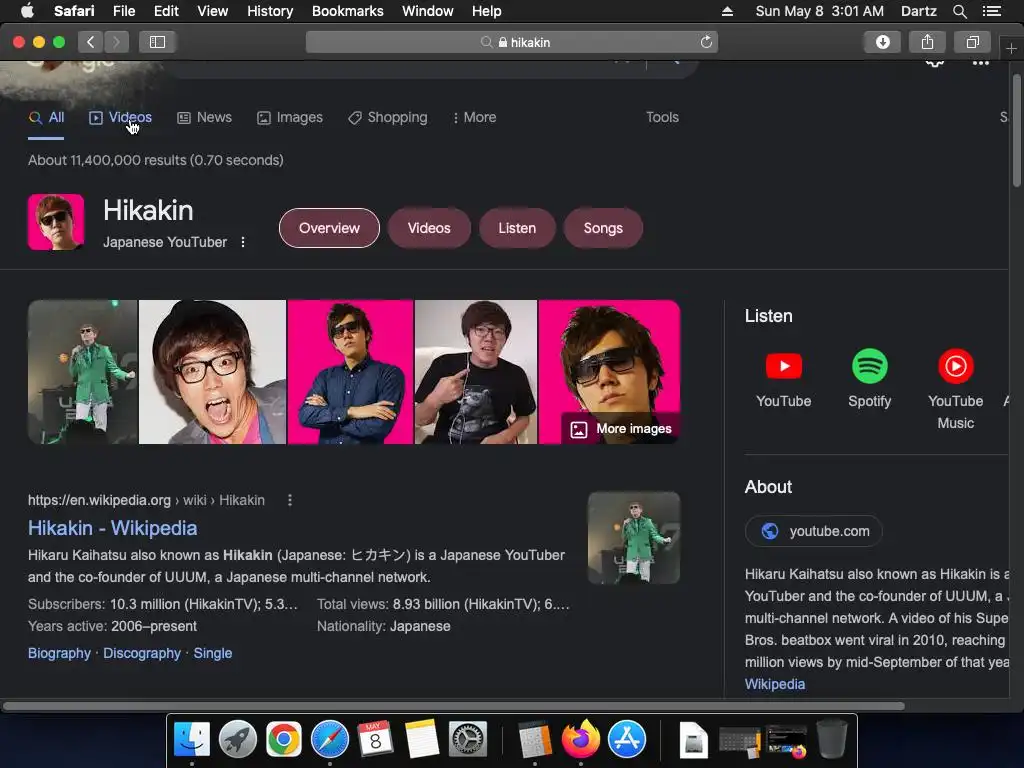Open Wikipedia result thumbnail image
This screenshot has height=768, width=1024.
(633, 537)
